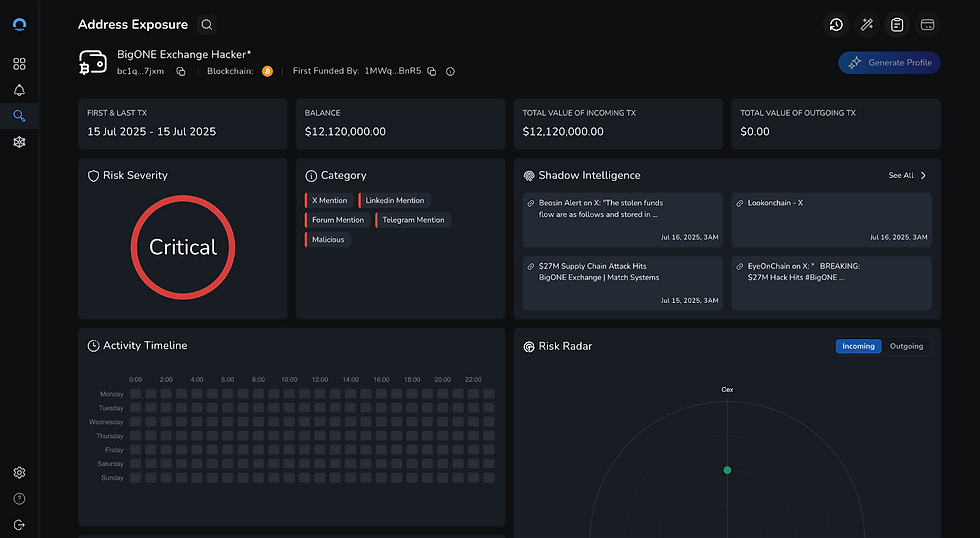Image resolution: width=980 pixels, height=538 pixels.
Task: Click the card icon at top right
Action: pos(928,24)
